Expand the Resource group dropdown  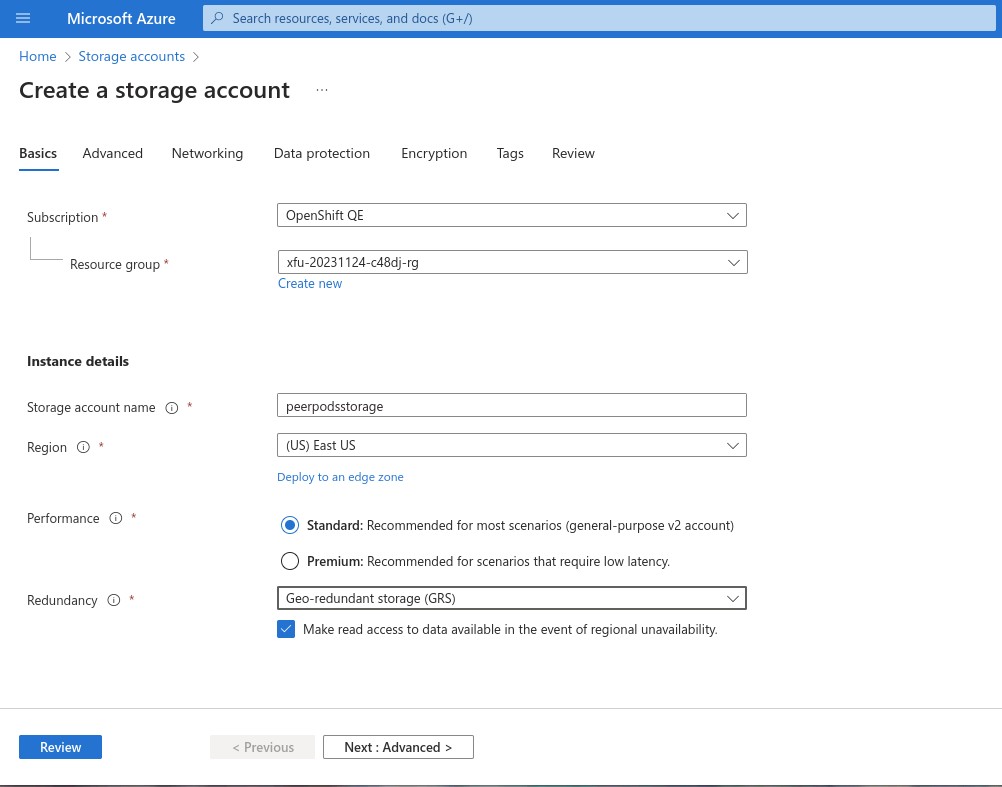point(511,262)
